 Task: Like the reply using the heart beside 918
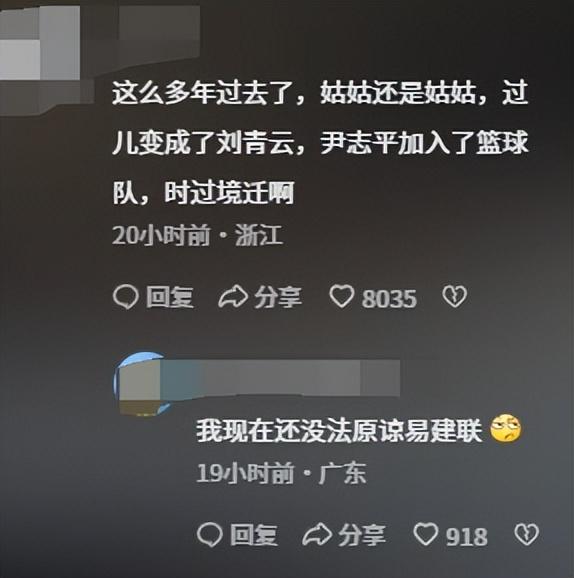tap(426, 534)
